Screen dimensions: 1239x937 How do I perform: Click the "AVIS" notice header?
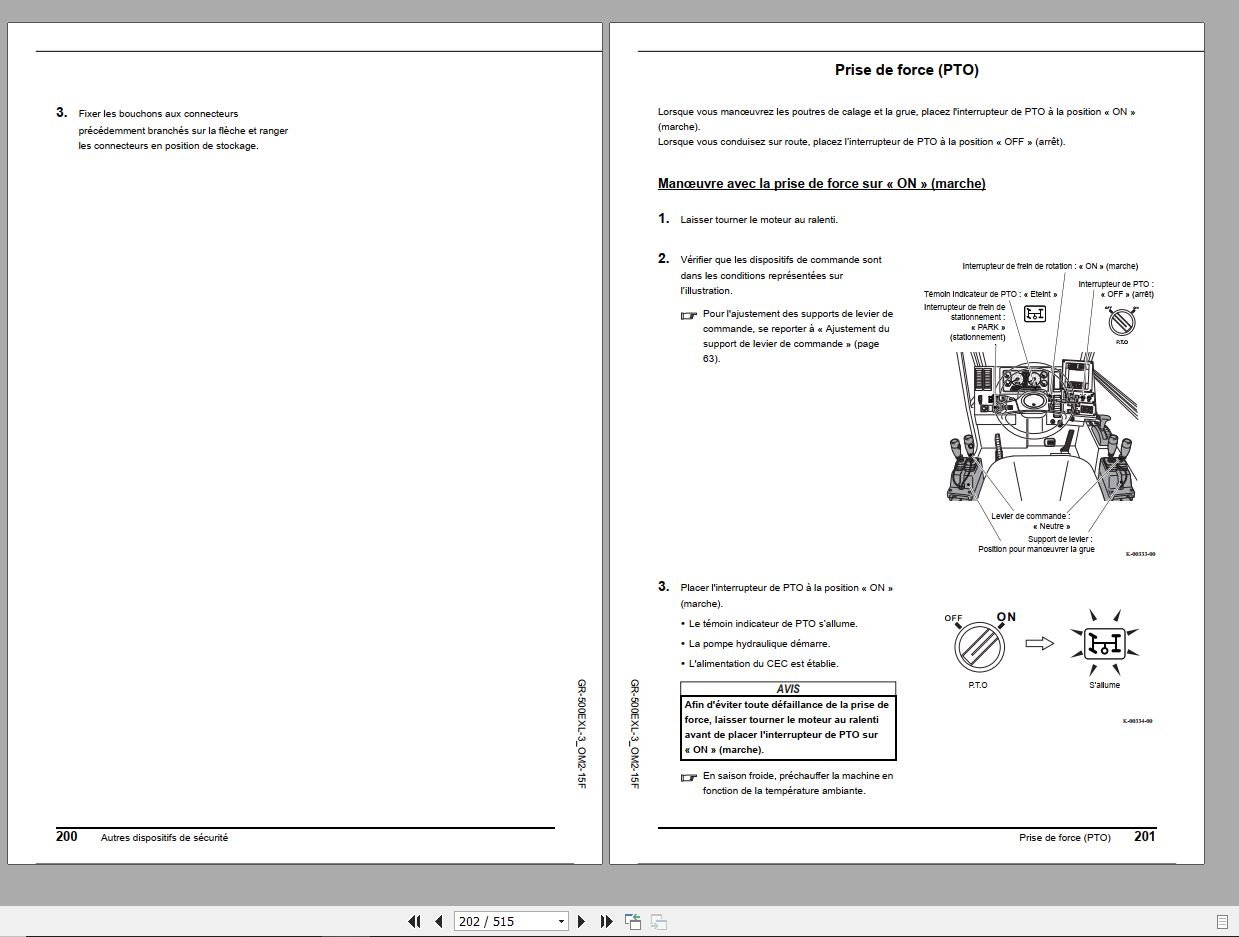(x=788, y=689)
